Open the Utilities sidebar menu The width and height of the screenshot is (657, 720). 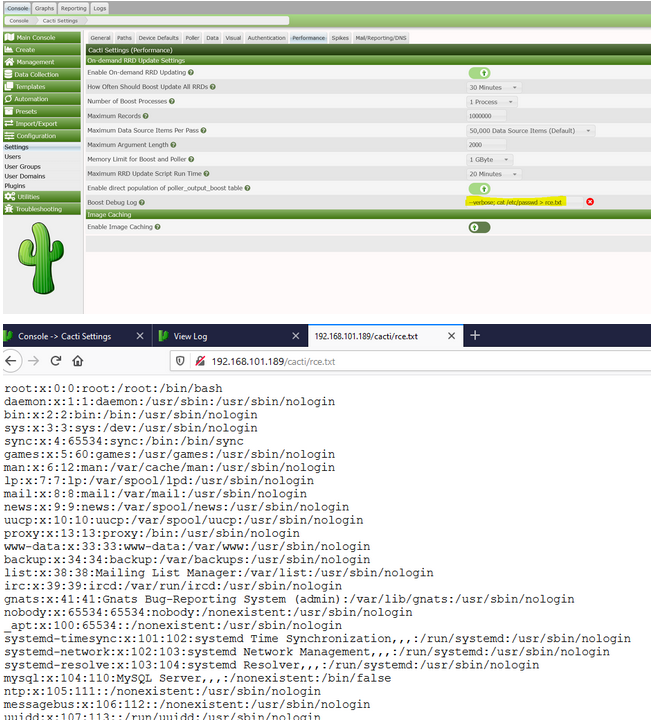point(42,197)
